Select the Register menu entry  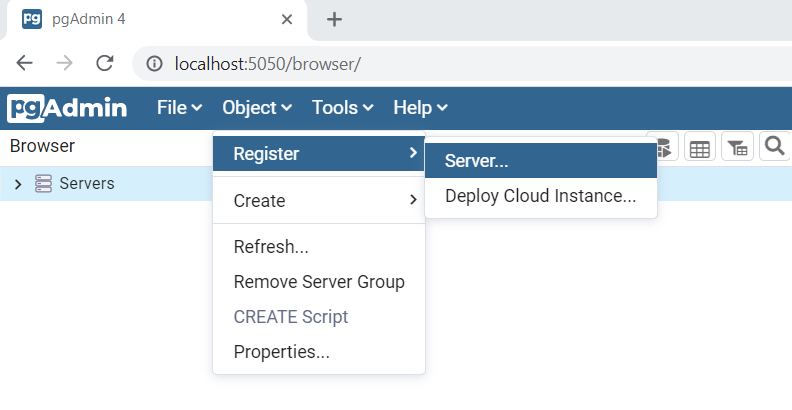(319, 153)
